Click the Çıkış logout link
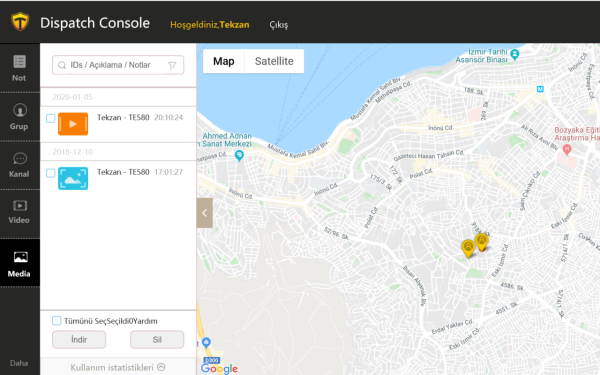600x375 pixels. coord(279,24)
